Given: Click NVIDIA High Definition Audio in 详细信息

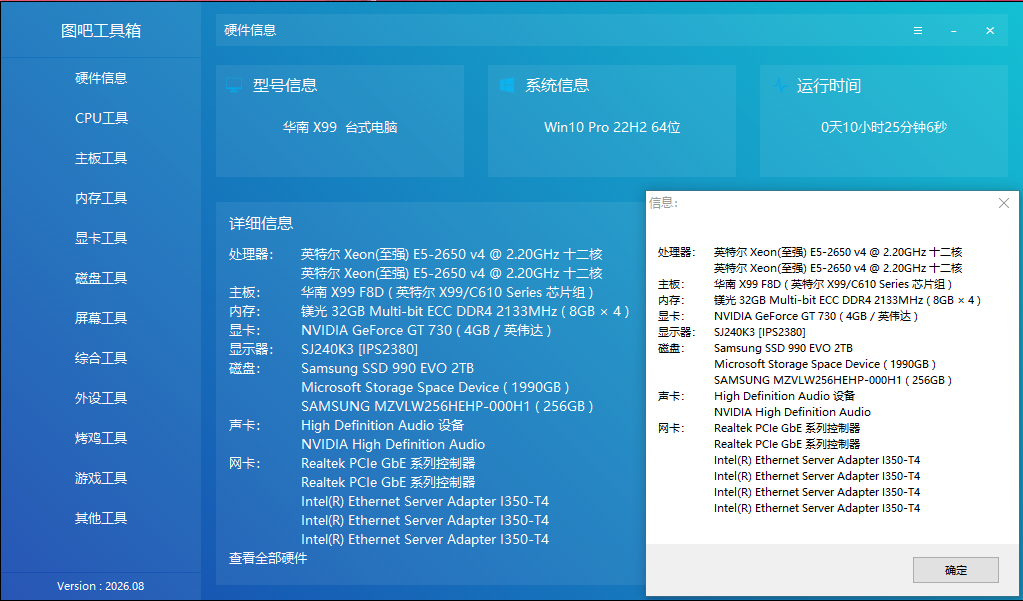Looking at the screenshot, I should pos(393,444).
